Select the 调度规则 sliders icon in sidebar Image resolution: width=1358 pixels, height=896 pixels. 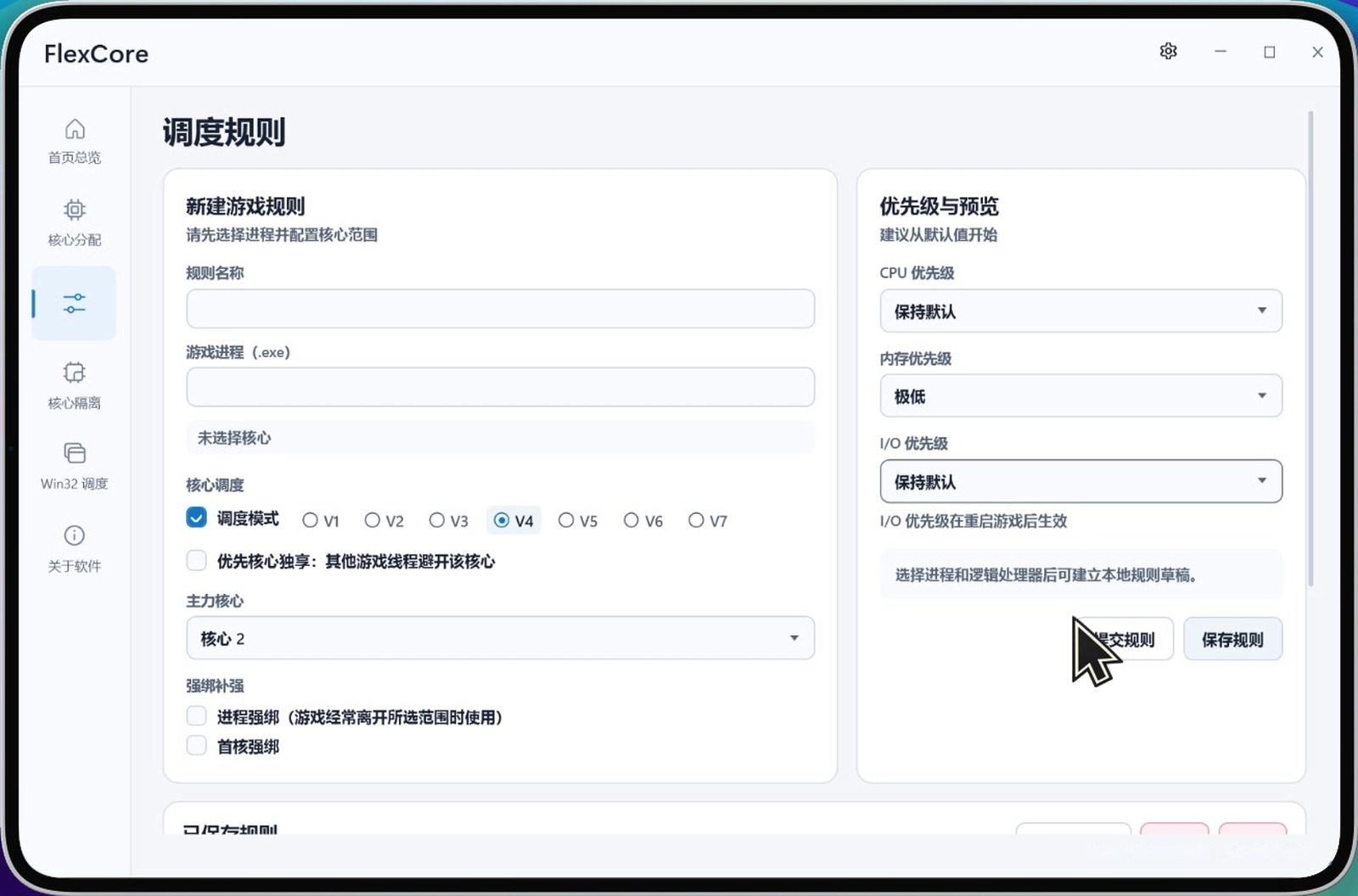75,303
